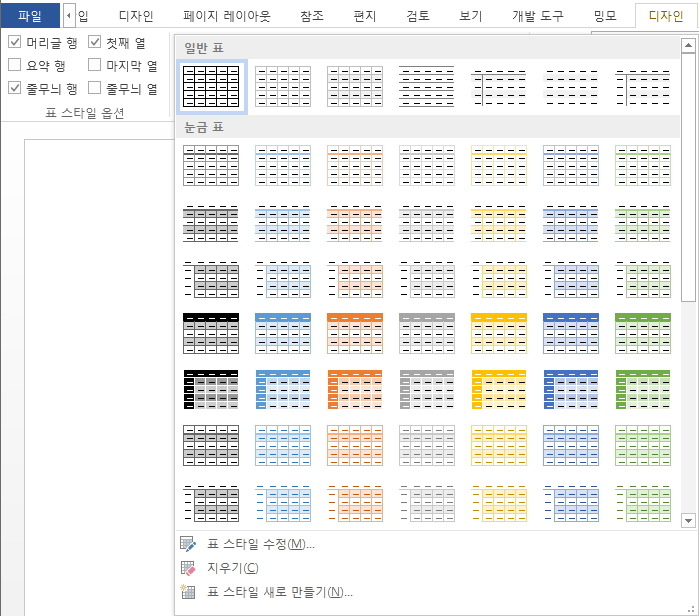Choose the dark blue header and first-column table style

[x=571, y=390]
